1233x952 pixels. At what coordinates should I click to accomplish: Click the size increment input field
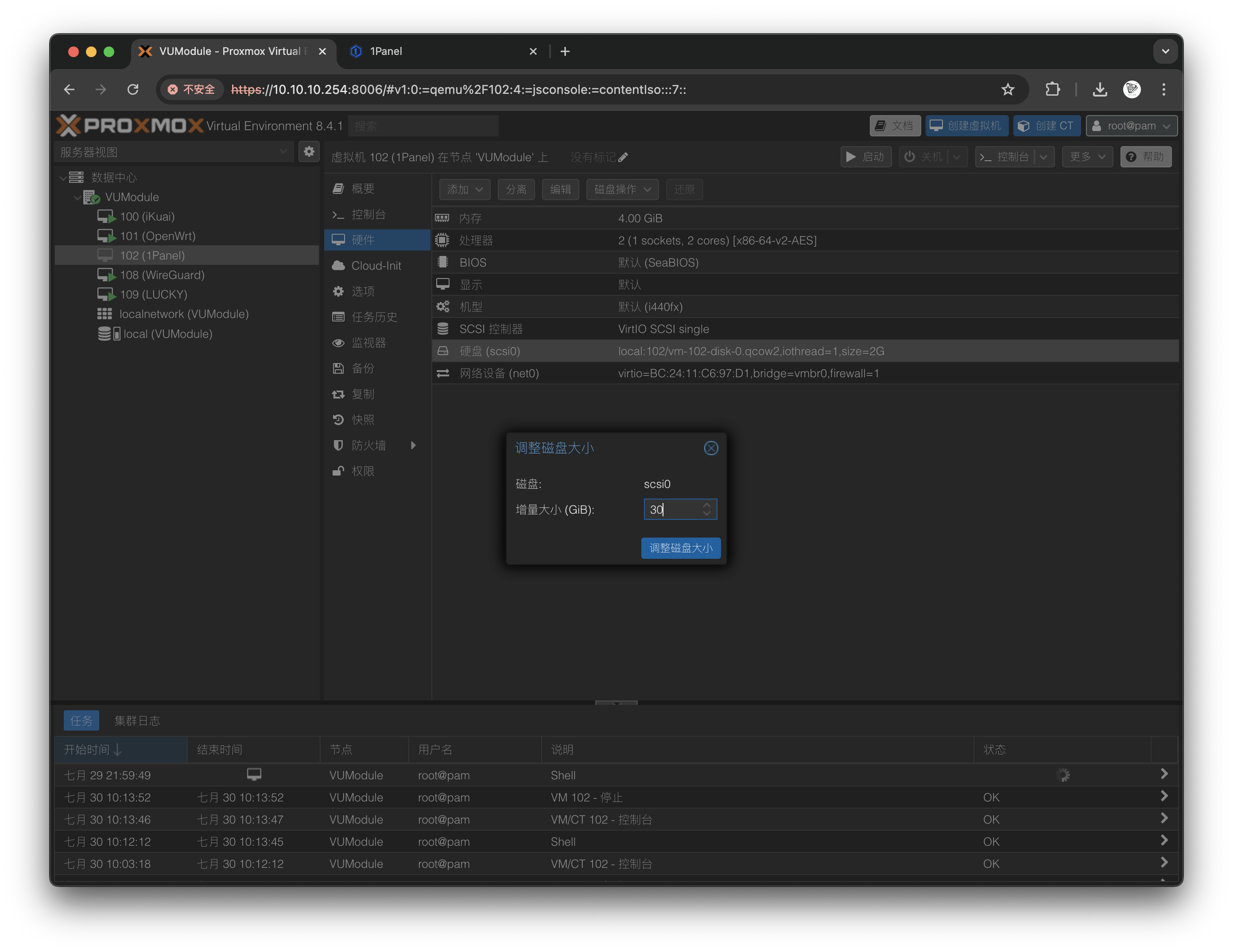672,510
